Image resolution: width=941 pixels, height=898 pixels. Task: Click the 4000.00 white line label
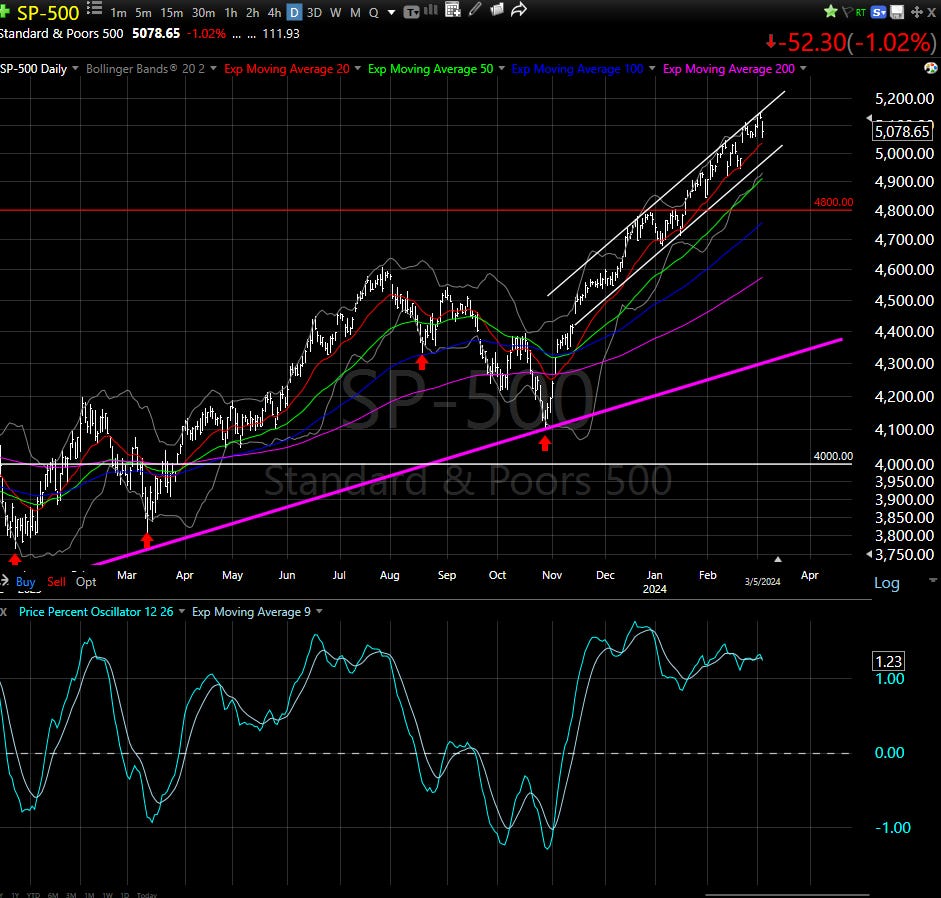[x=834, y=456]
